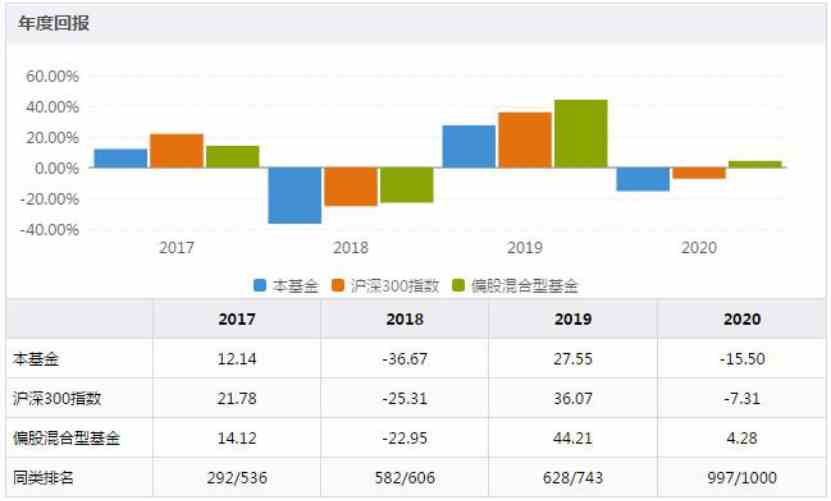Image resolution: width=831 pixels, height=501 pixels.
Task: Toggle the 本基金 legend blue swatch
Action: tap(260, 285)
